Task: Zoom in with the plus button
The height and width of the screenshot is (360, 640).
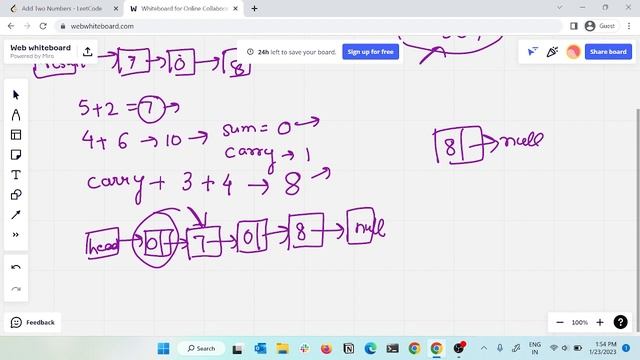Action: tap(600, 322)
